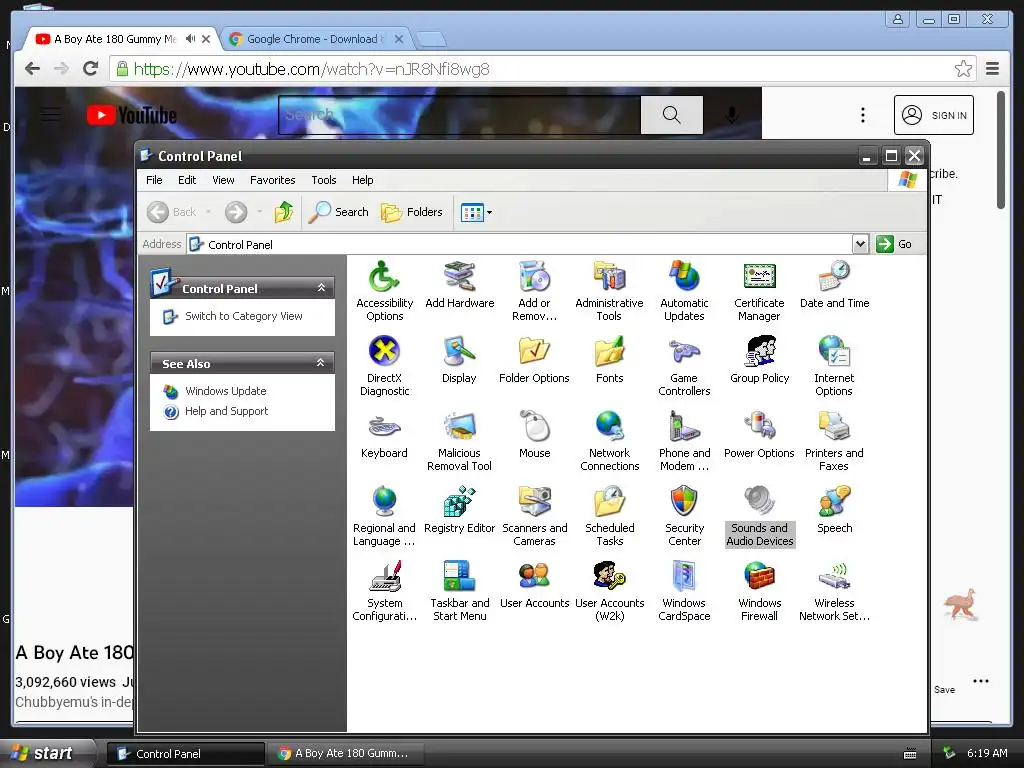Open the Tools menu
Screen dimensions: 1024x768
click(x=323, y=180)
